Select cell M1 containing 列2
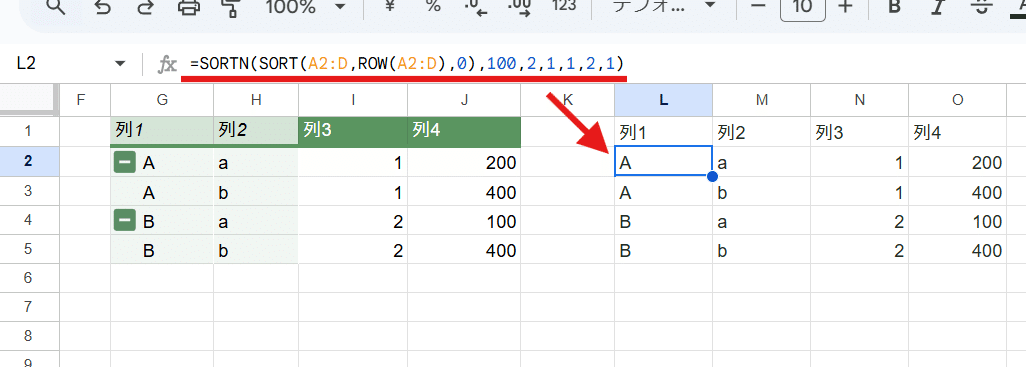This screenshot has height=367, width=1026. click(x=762, y=132)
